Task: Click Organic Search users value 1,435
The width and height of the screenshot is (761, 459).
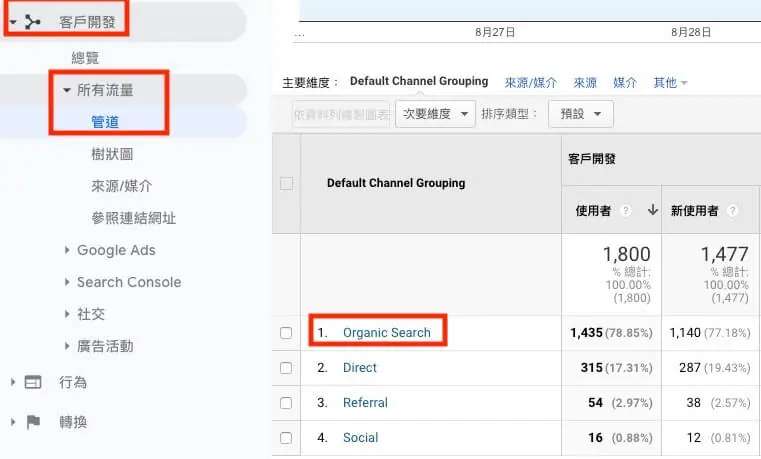Action: tap(586, 333)
